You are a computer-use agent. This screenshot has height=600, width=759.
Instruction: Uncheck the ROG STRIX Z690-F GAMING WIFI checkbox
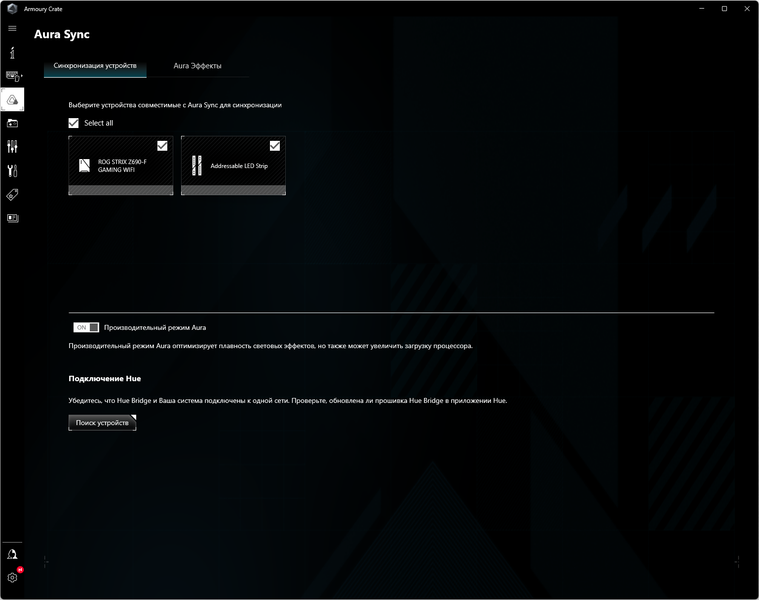[x=162, y=146]
